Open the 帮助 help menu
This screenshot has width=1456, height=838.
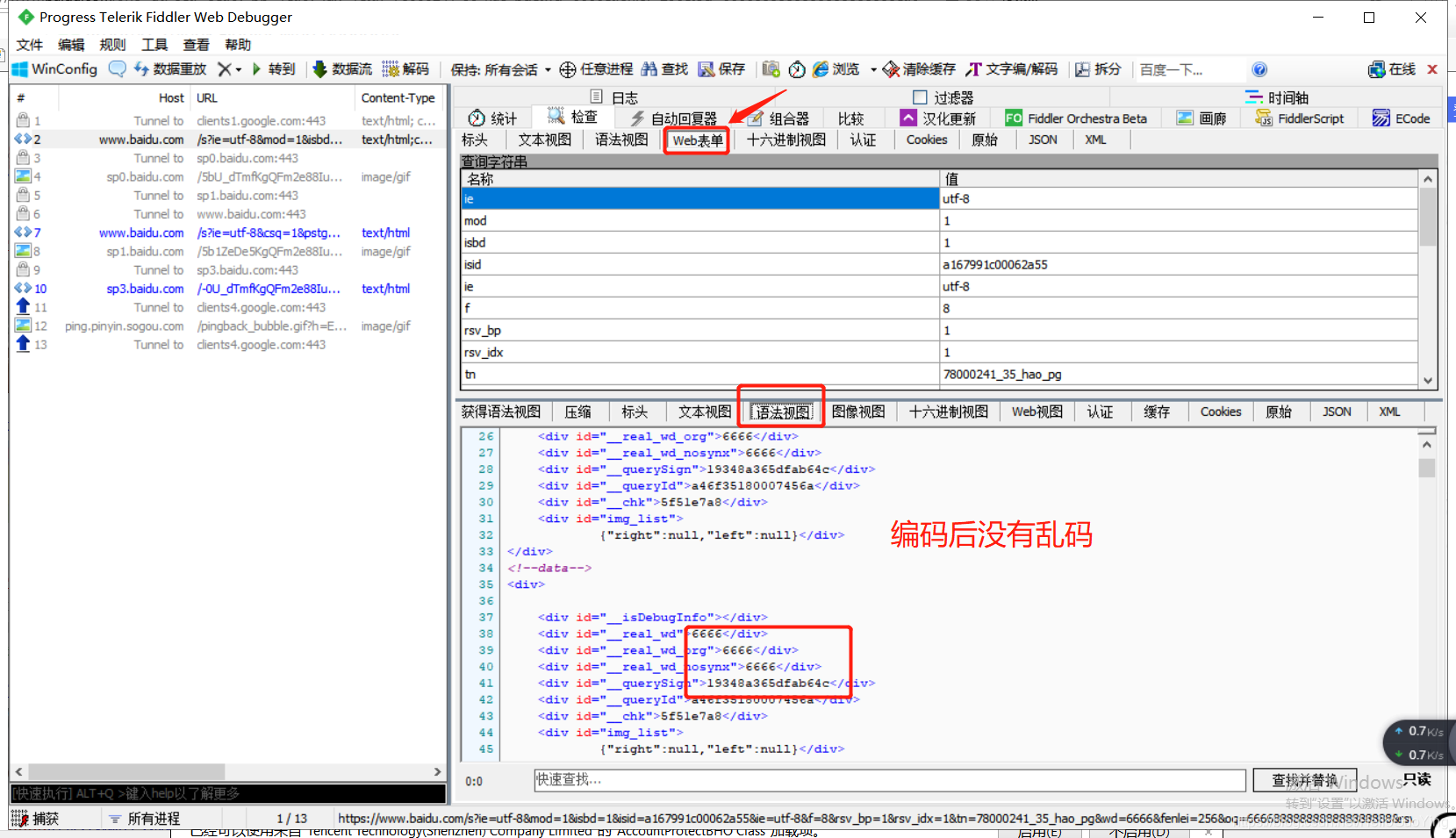[238, 45]
